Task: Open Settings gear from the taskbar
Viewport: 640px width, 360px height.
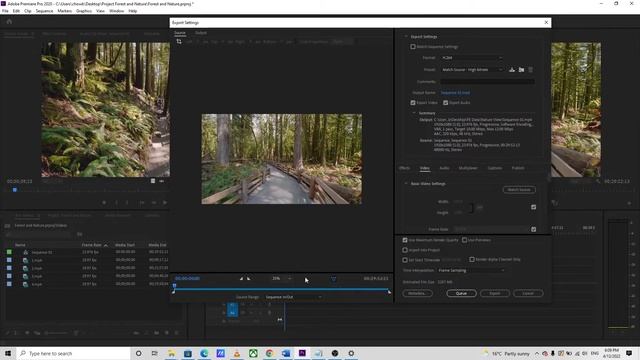Action: [x=351, y=353]
